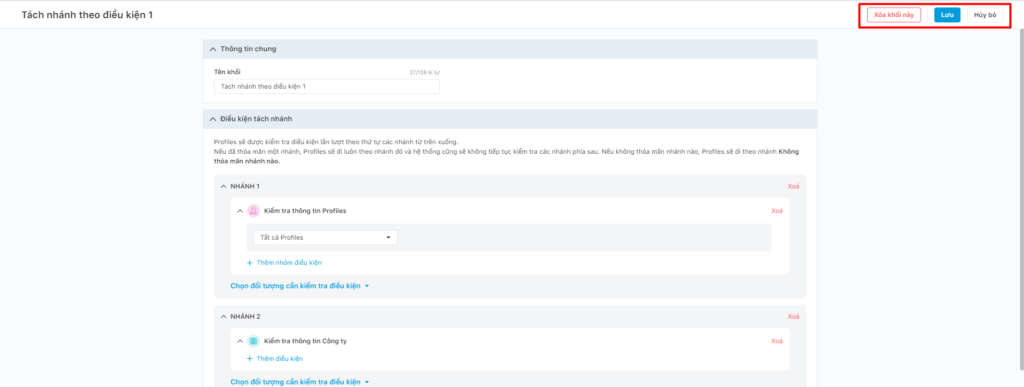Click the pink Profiles check icon
1024x387 pixels.
click(x=253, y=211)
